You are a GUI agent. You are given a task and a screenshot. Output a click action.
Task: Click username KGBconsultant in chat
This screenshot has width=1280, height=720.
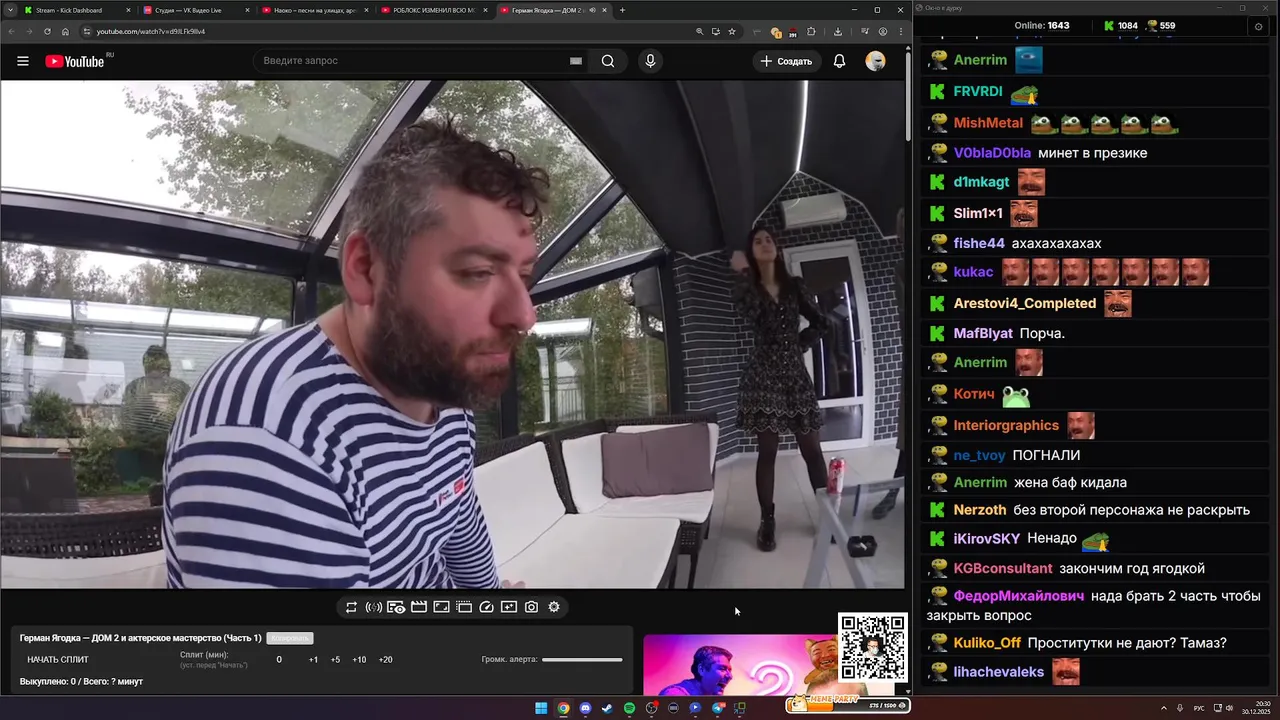(x=1003, y=568)
